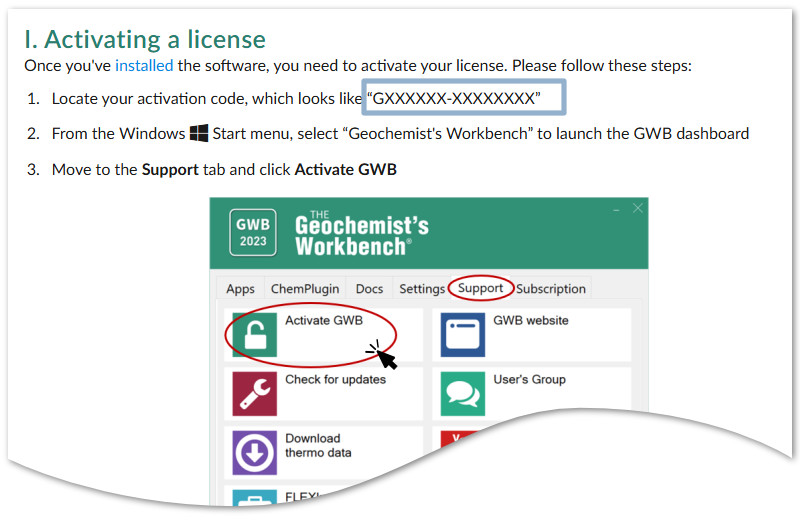Click the 'GXXXXXX-XXXXXXXX' activation code text
The image size is (800, 524).
(x=454, y=98)
